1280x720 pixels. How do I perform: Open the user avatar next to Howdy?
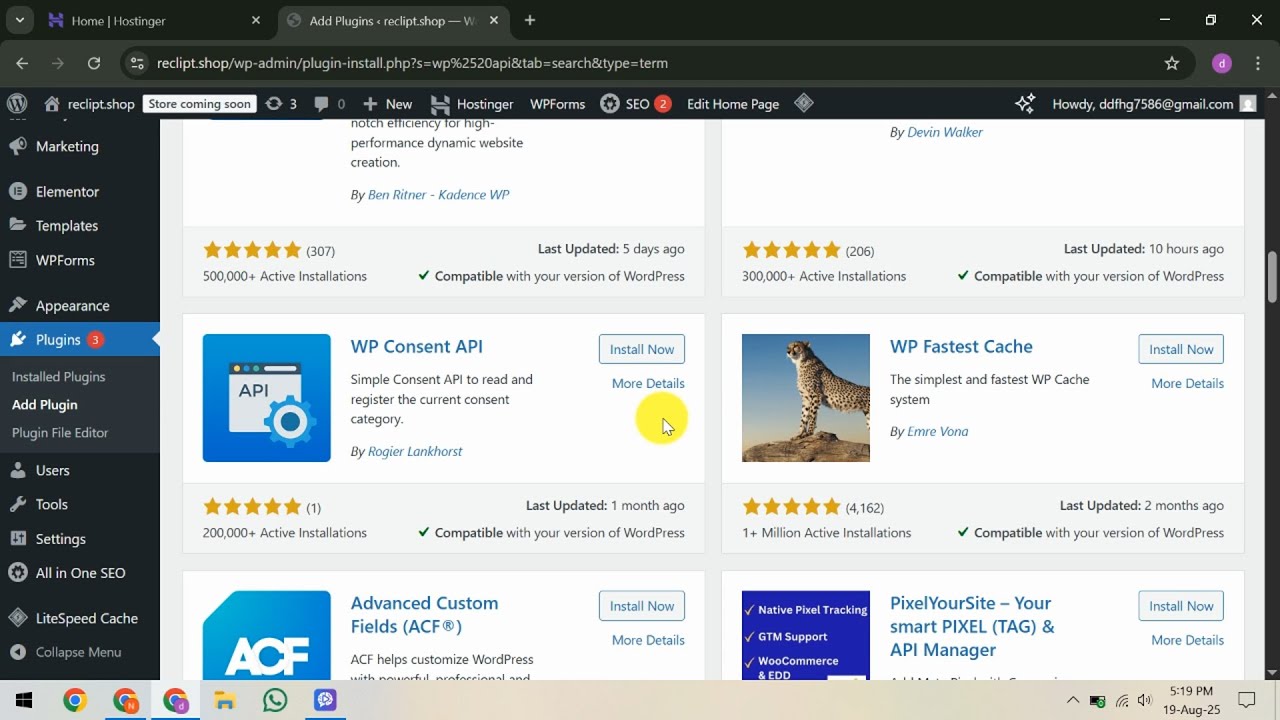(x=1247, y=104)
